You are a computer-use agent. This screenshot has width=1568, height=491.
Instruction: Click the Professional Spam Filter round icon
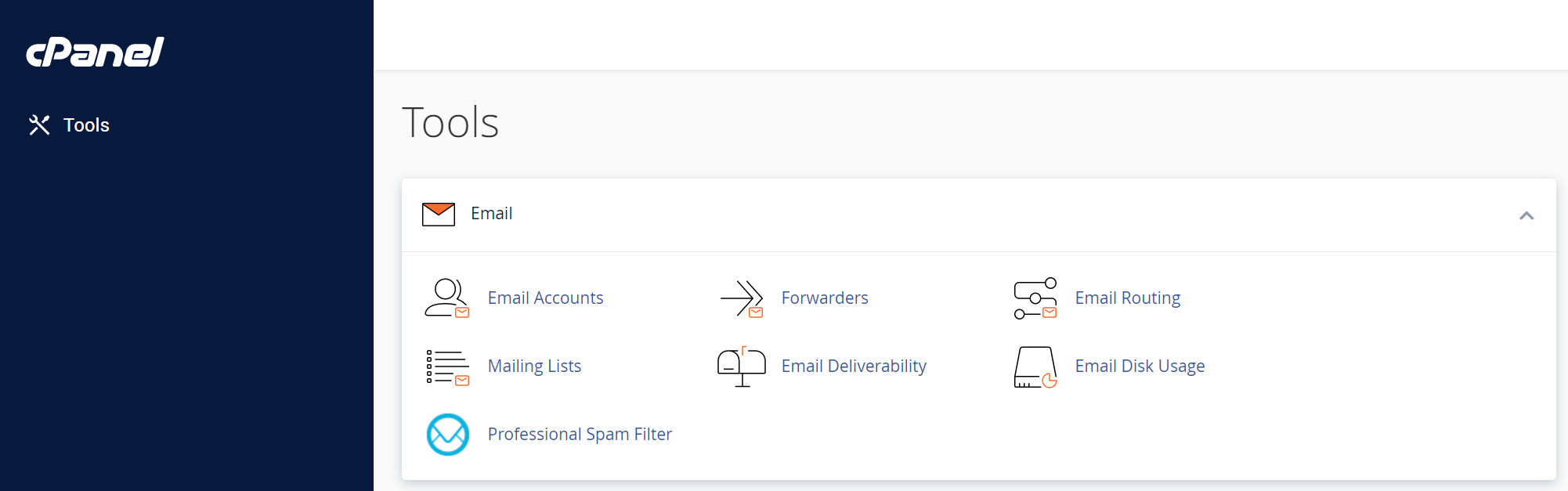[x=447, y=435]
